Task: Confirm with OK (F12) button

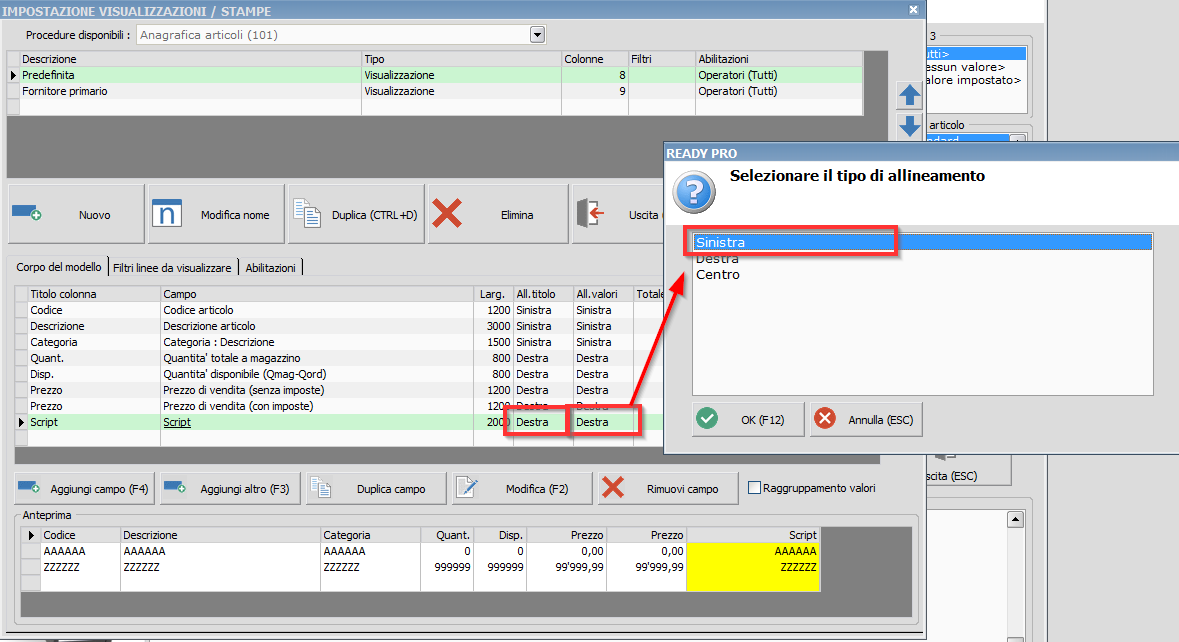Action: tap(748, 419)
